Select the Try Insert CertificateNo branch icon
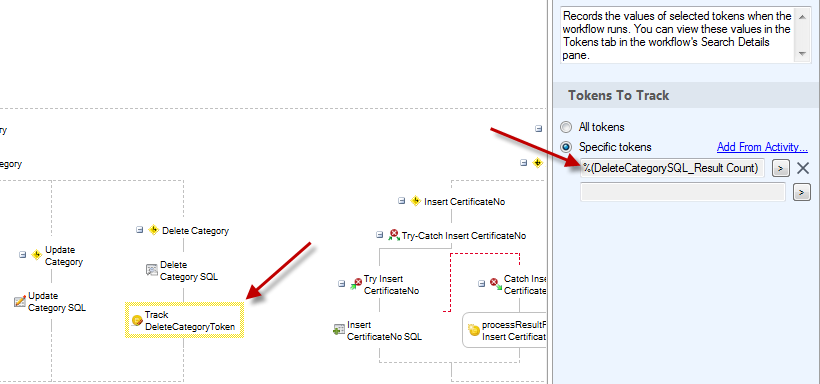This screenshot has width=820, height=384. click(356, 284)
